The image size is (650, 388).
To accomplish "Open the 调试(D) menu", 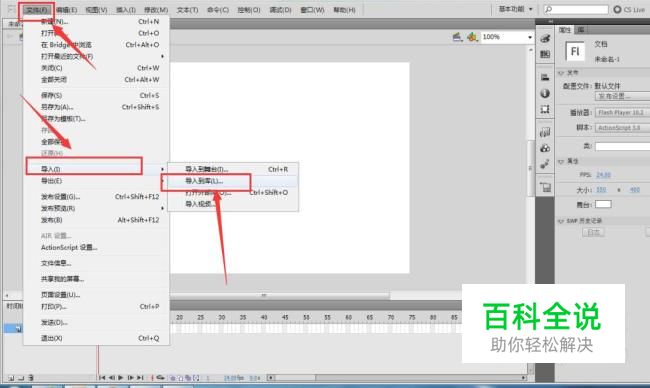I will tap(280, 10).
